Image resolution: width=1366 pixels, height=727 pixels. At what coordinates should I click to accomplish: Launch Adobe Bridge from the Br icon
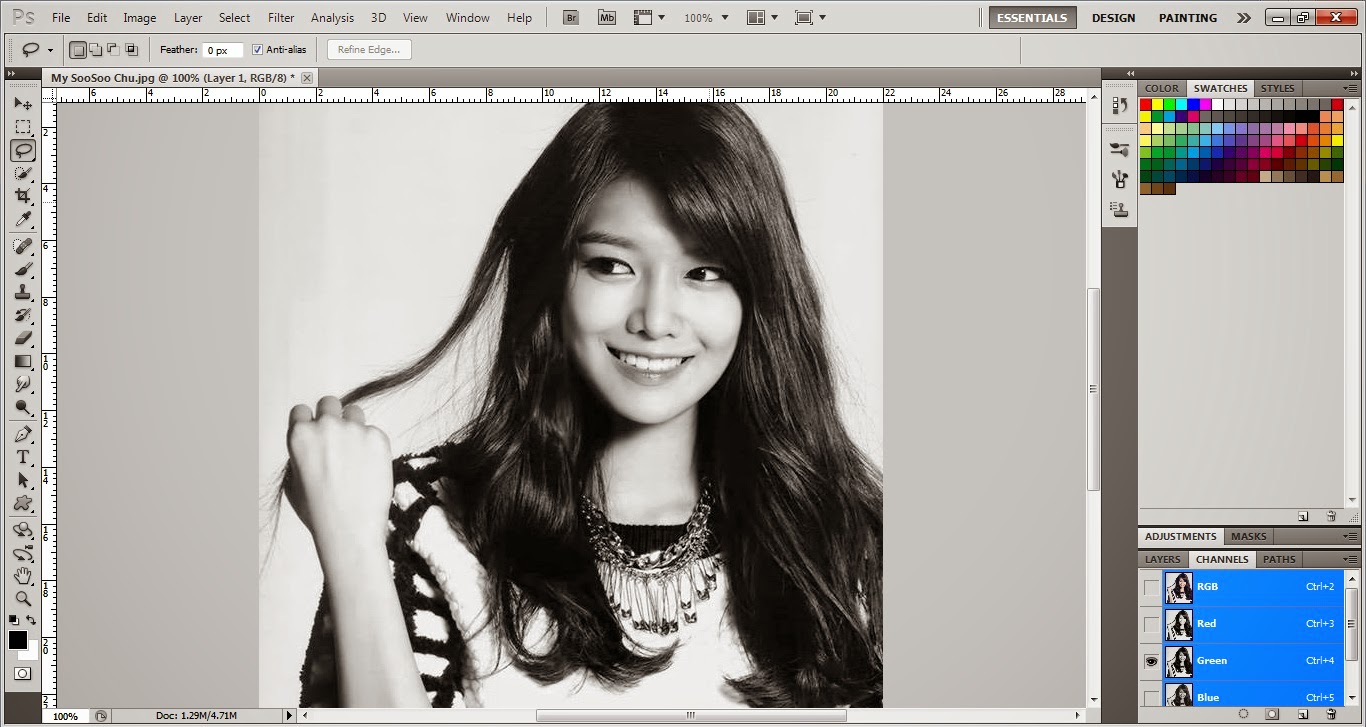pos(571,17)
